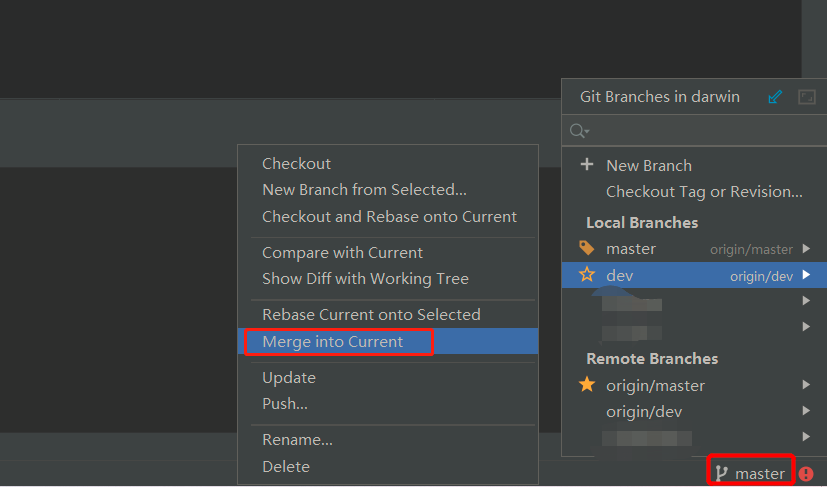Image resolution: width=831 pixels, height=489 pixels.
Task: Expand the submenu arrow for origin/dev
Action: point(806,411)
